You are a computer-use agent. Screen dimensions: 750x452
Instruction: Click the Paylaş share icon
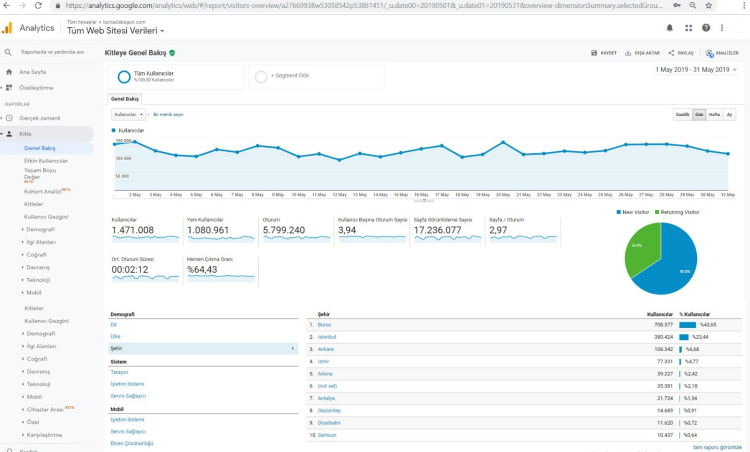click(671, 53)
